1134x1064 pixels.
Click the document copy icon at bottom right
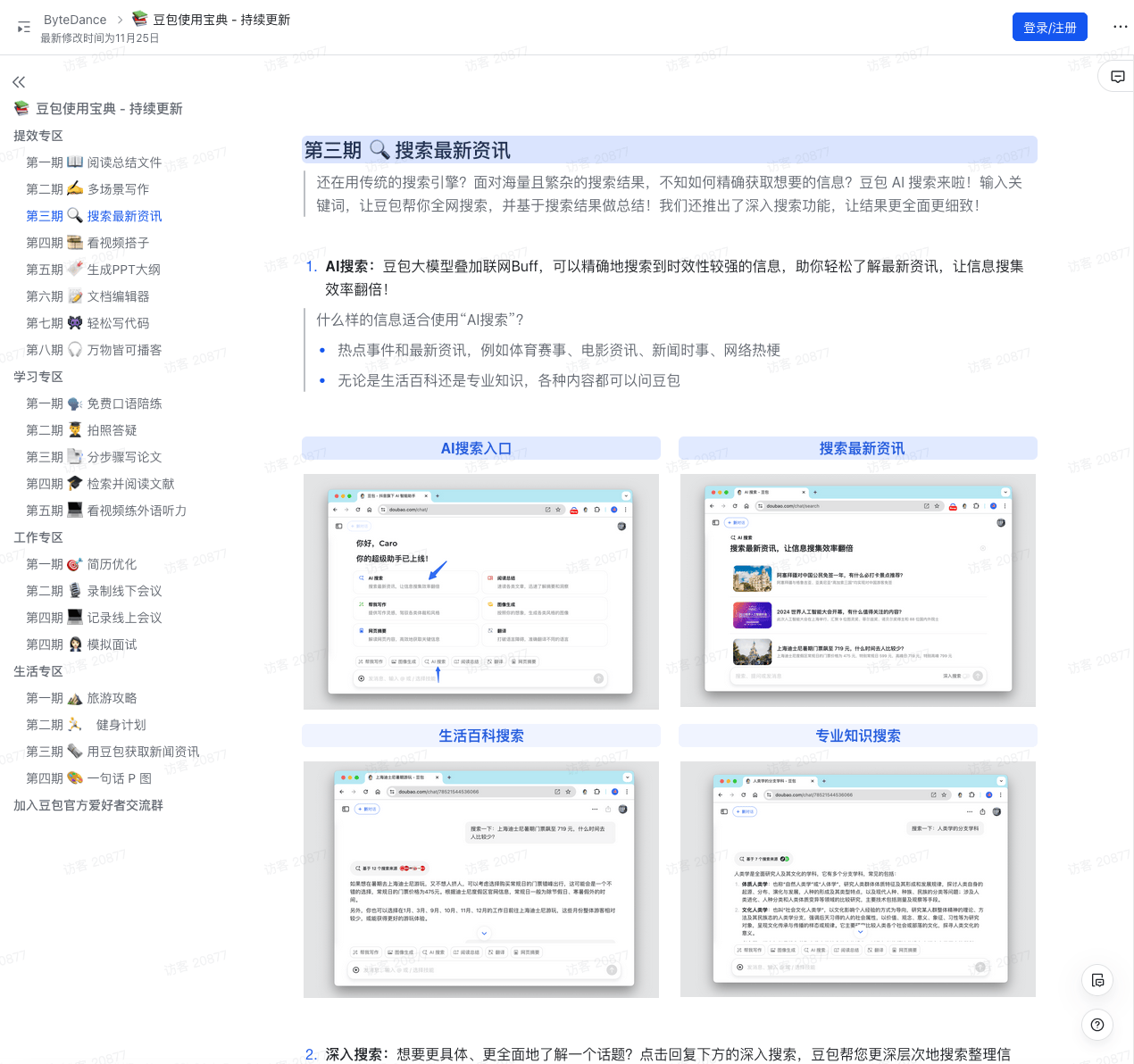coord(1097,980)
